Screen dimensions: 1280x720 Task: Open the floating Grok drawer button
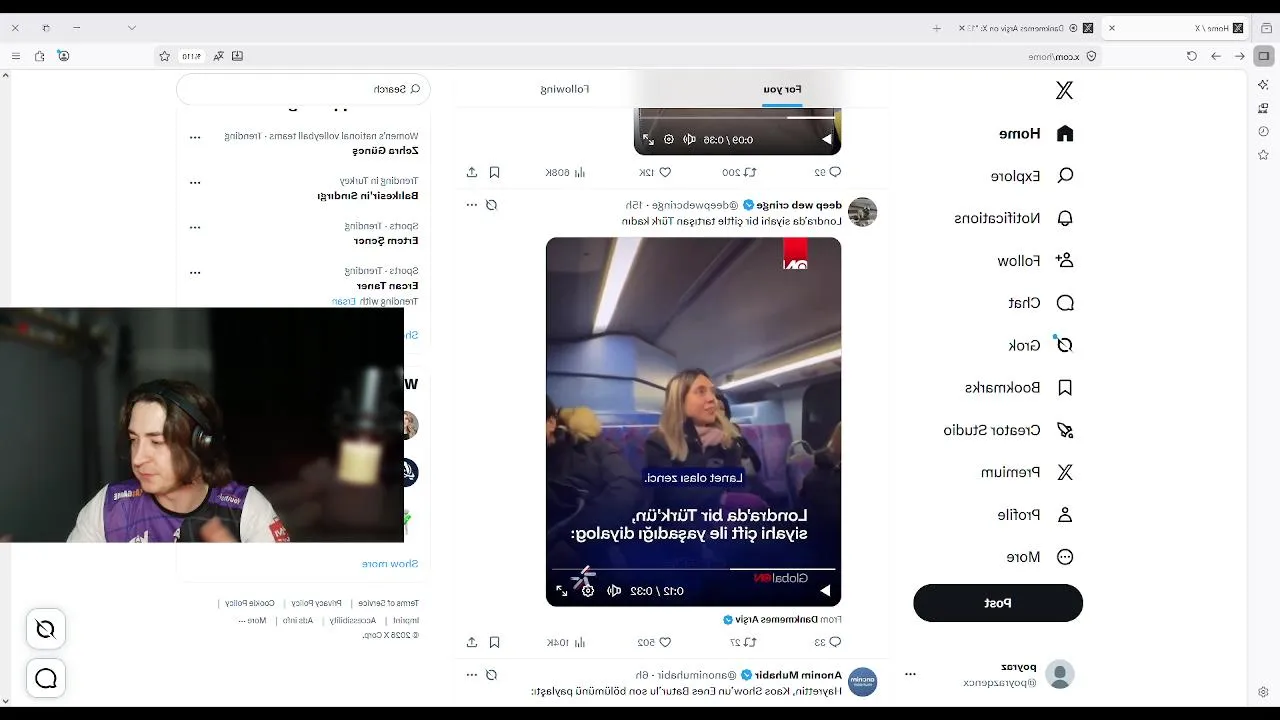pyautogui.click(x=46, y=629)
